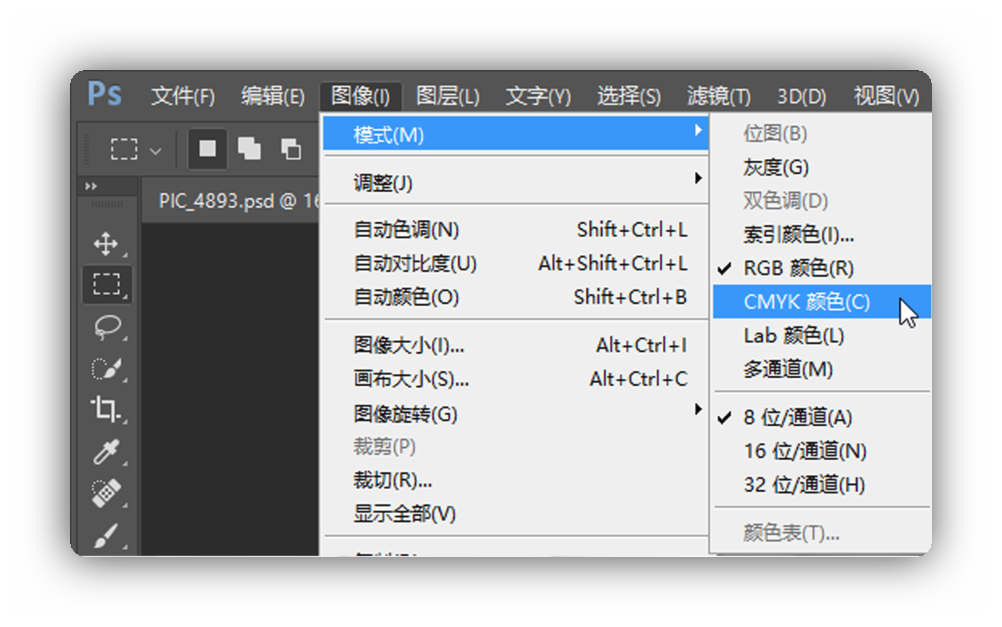Select 16 位/通道(N) option
This screenshot has height=627, width=1002.
(x=821, y=451)
